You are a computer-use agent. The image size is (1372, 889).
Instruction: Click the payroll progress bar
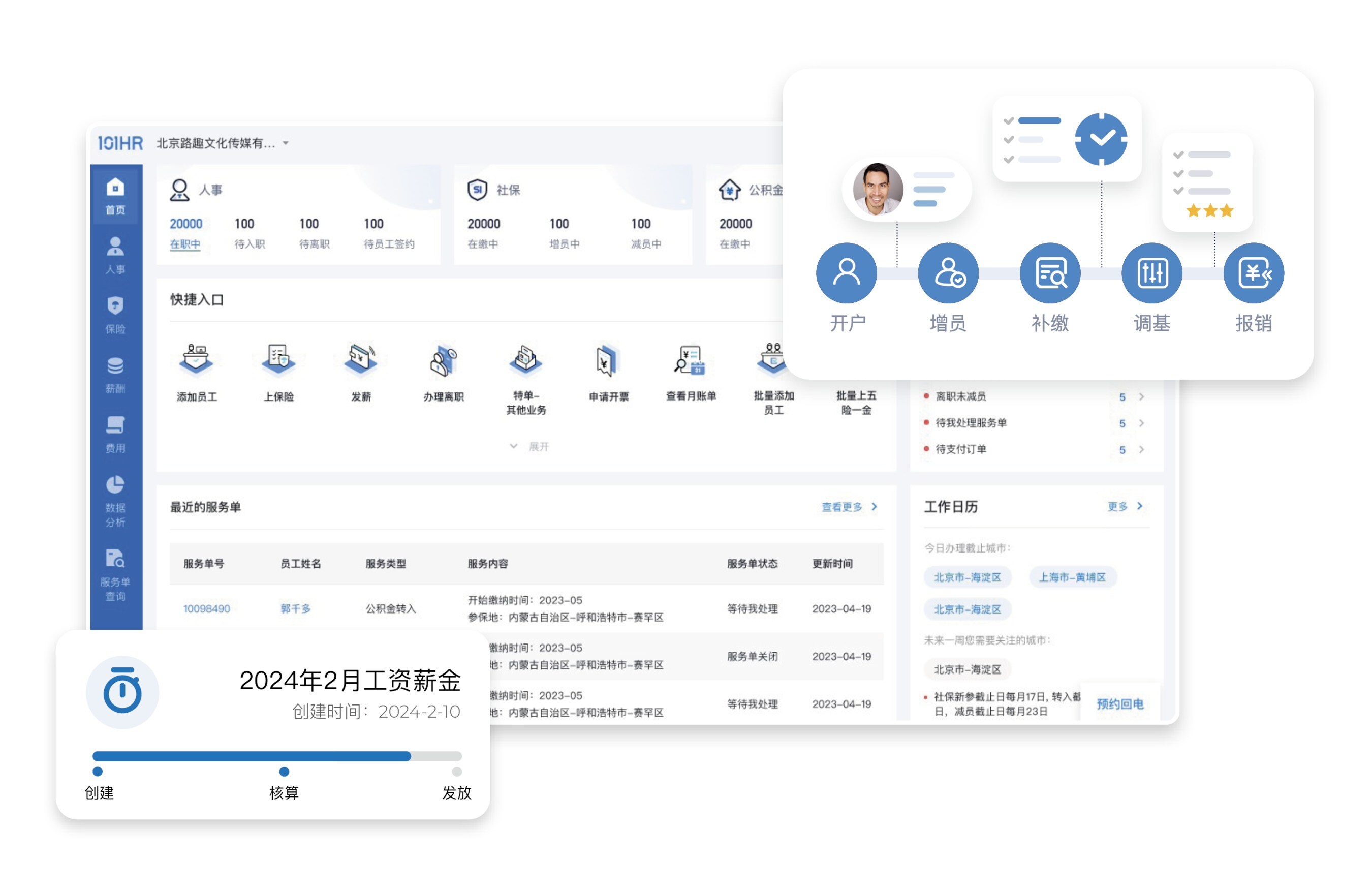coord(277,756)
